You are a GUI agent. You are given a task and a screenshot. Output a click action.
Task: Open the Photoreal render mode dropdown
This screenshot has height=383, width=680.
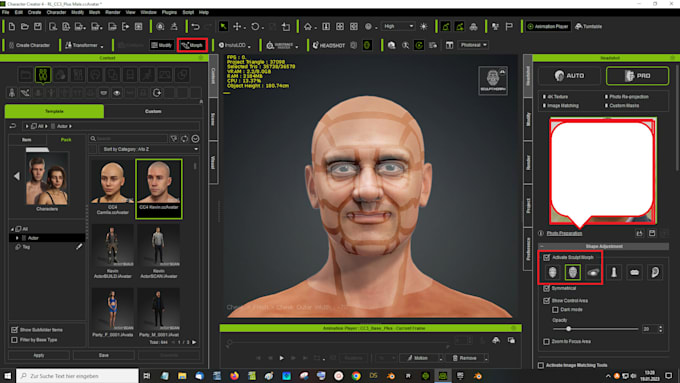pyautogui.click(x=473, y=45)
